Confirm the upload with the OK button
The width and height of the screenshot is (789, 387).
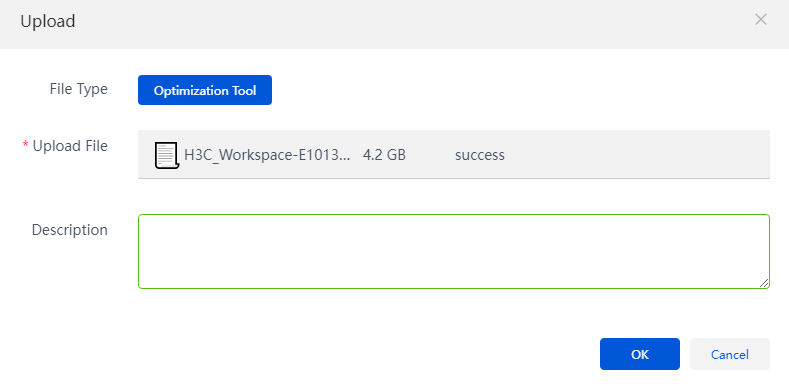tap(640, 354)
